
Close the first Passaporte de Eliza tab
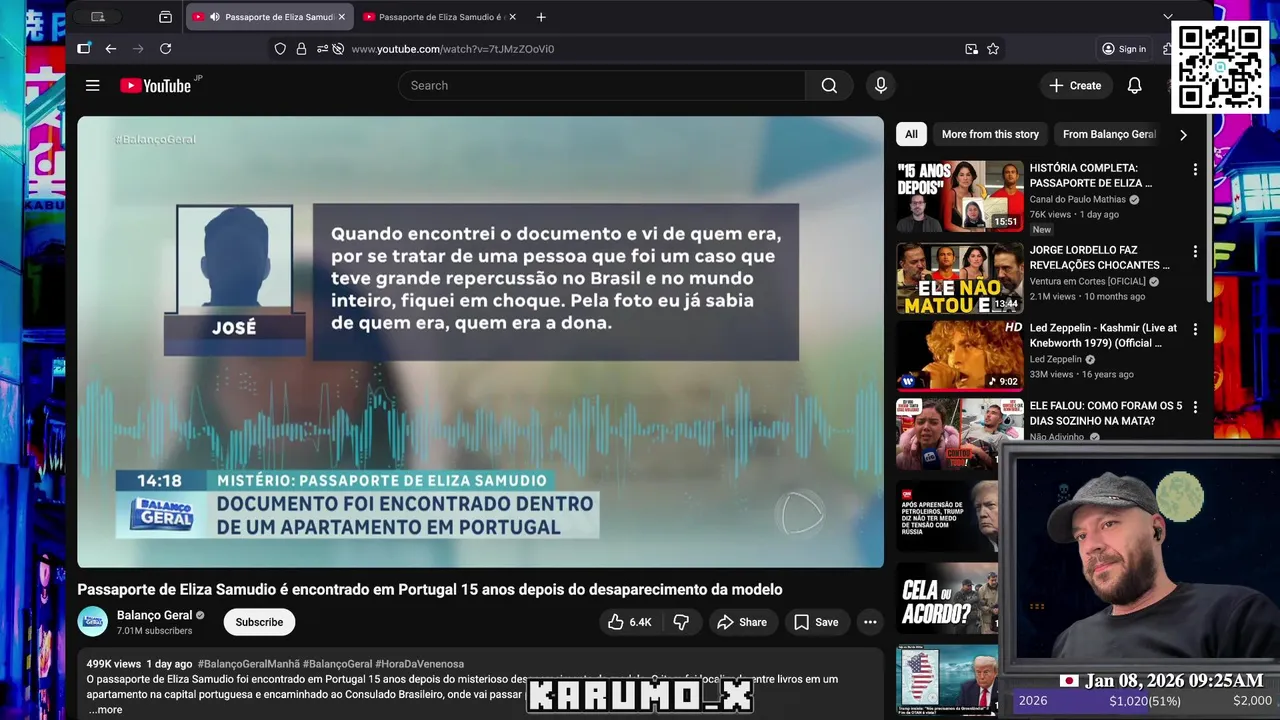pos(341,17)
